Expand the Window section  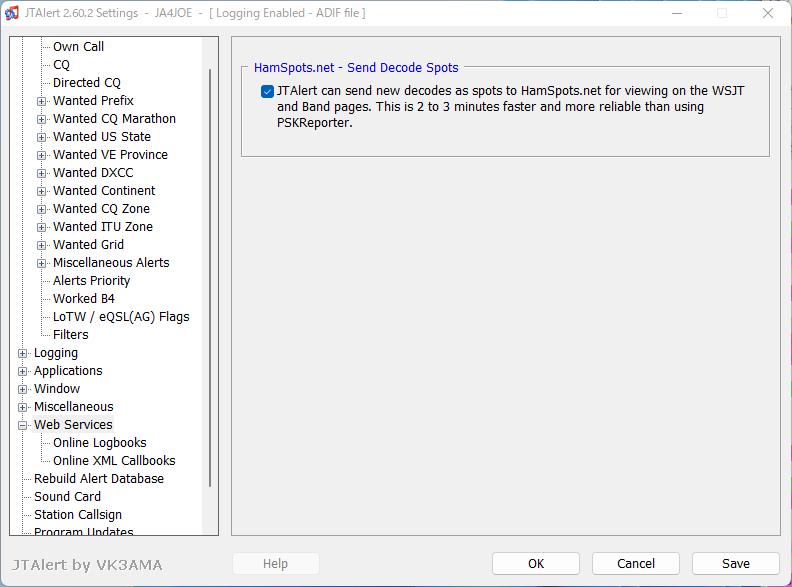[x=23, y=389]
